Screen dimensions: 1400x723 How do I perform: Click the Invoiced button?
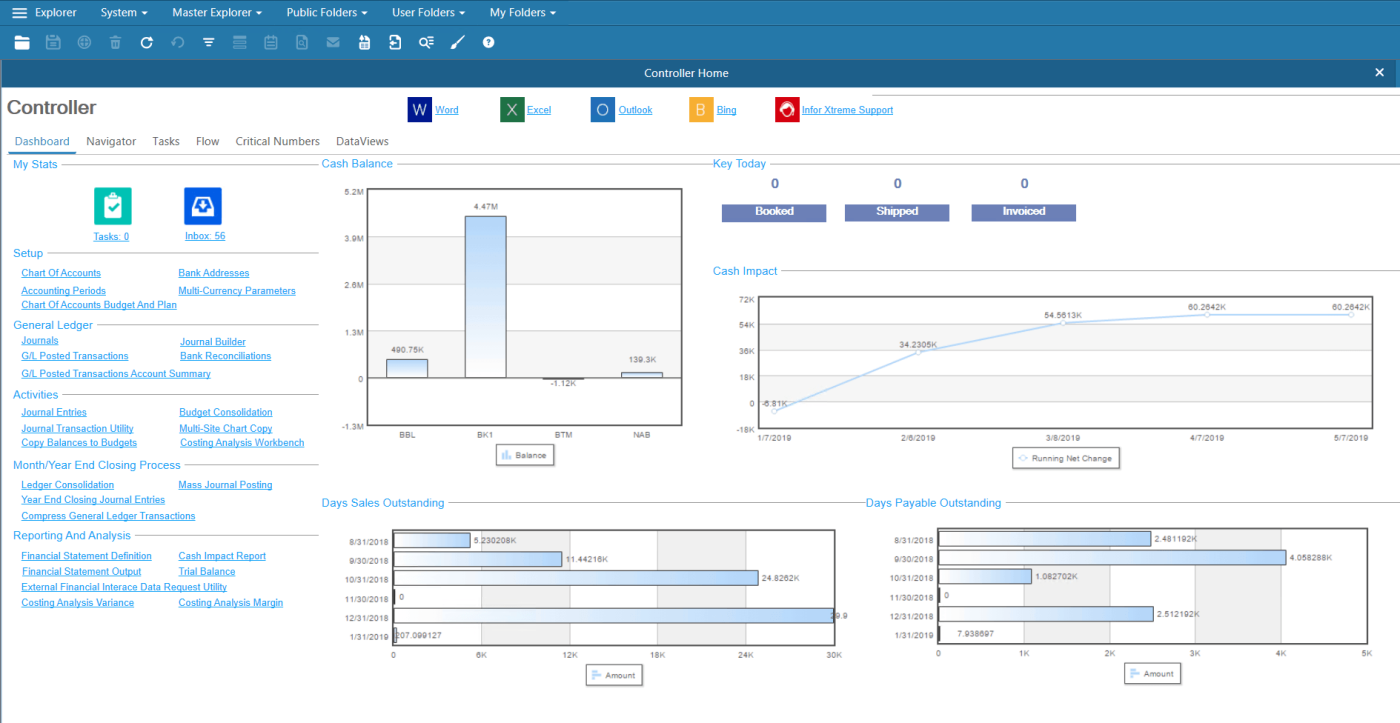pyautogui.click(x=1024, y=212)
